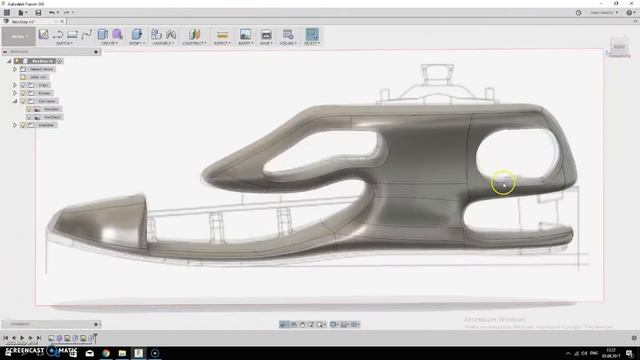Viewport: 640px width, 360px height.
Task: Open the Grid and Snaps settings icon
Action: click(344, 324)
